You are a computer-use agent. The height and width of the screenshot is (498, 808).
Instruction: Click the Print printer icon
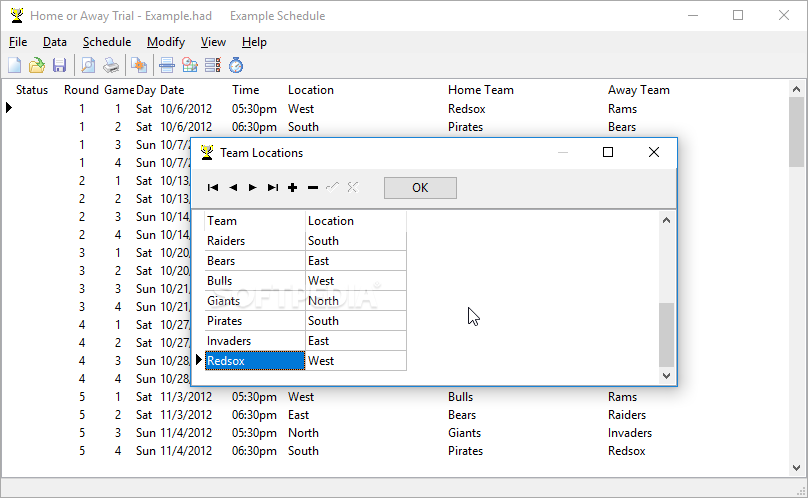pos(111,65)
